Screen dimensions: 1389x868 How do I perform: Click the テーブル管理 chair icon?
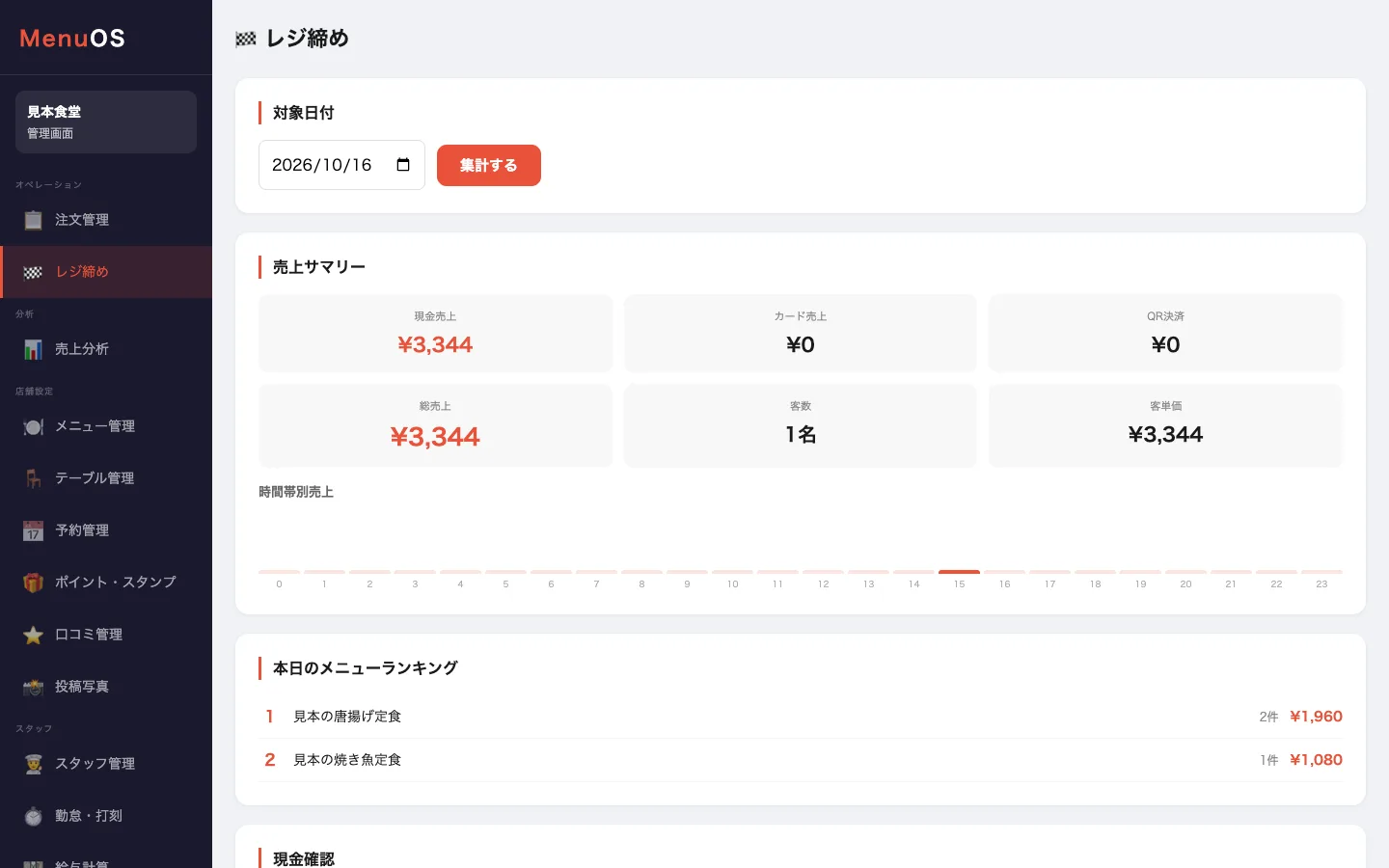click(33, 478)
